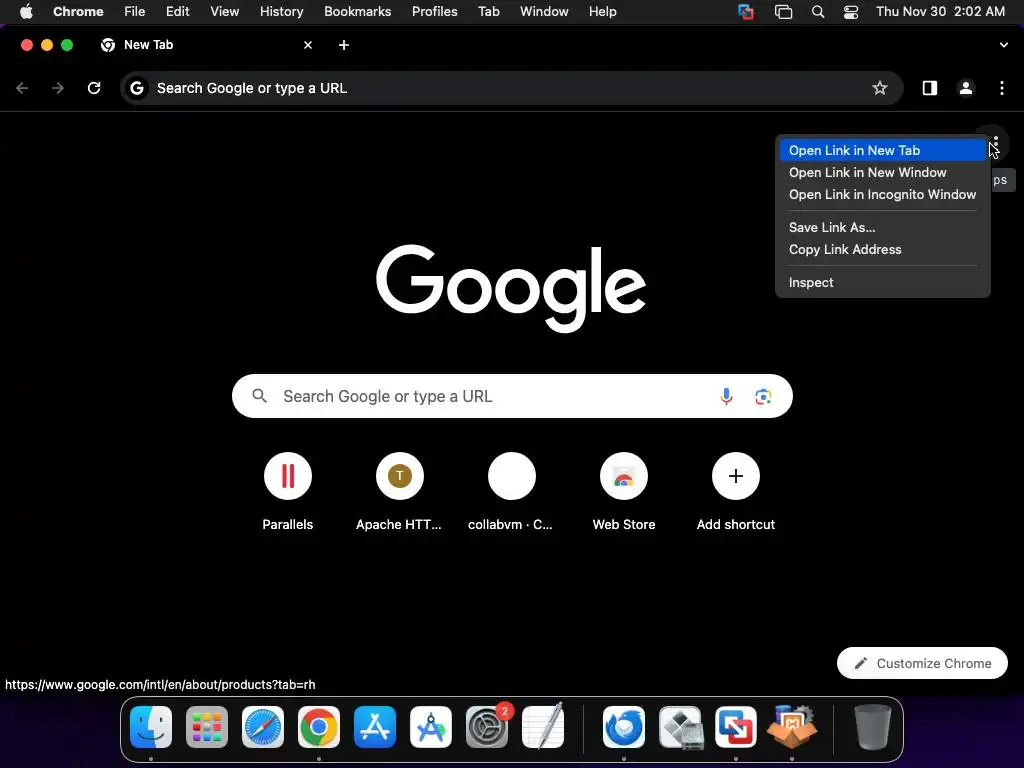
Task: Click the Chrome icon in the Dock
Action: [319, 727]
